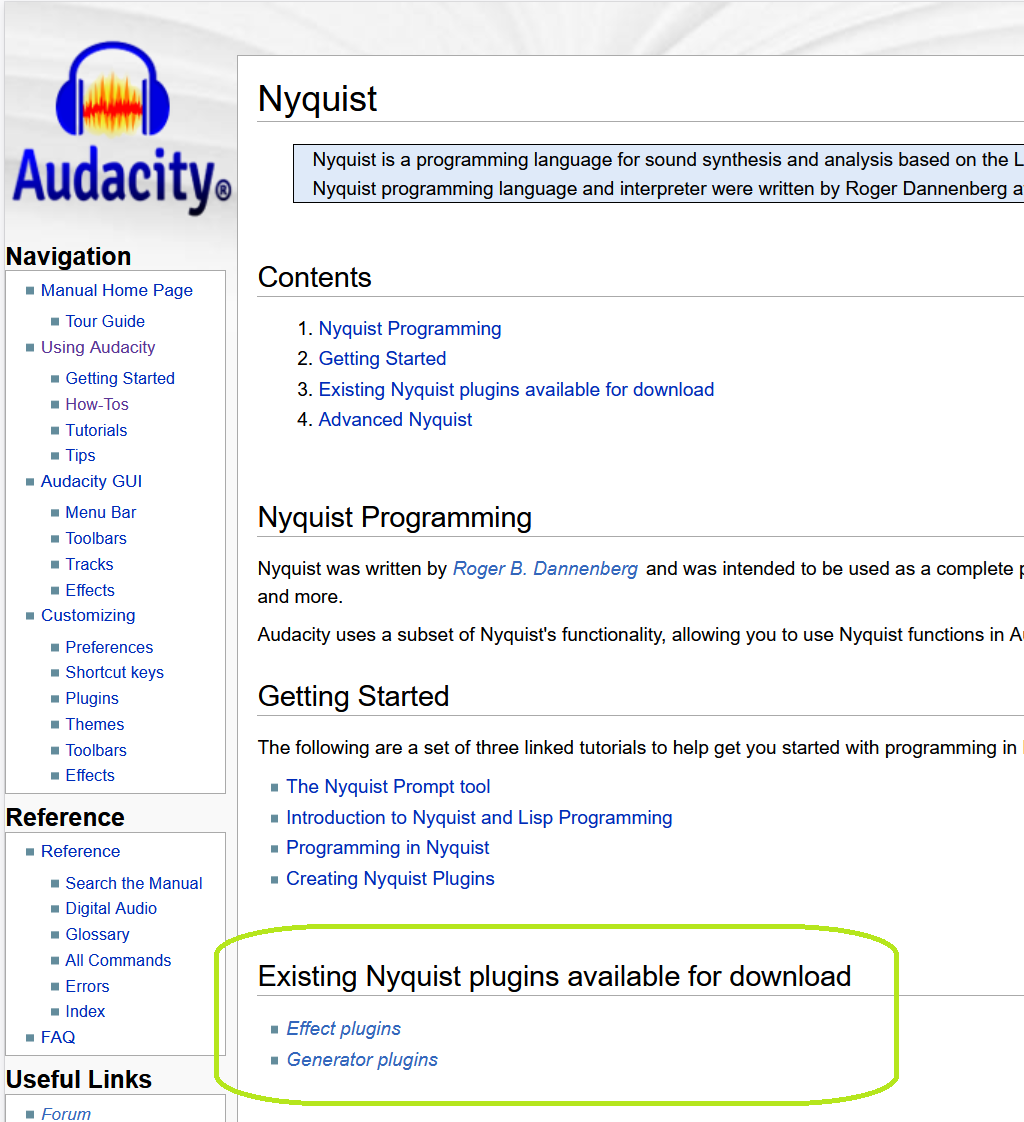This screenshot has height=1122, width=1024.
Task: Open Roger B. Dannenberg link
Action: [545, 568]
